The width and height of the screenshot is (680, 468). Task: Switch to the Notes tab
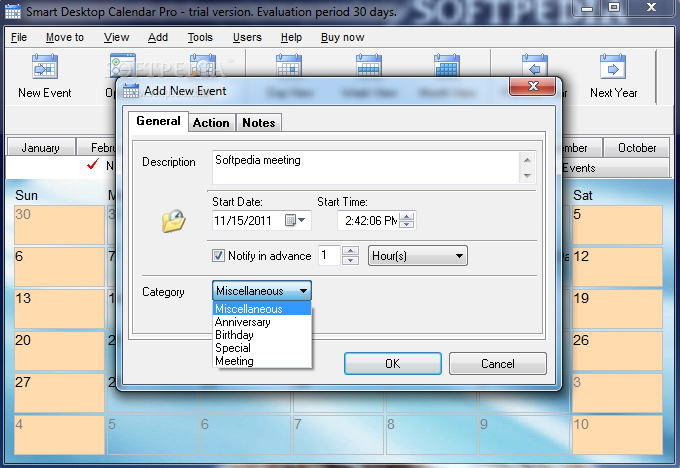pos(258,123)
